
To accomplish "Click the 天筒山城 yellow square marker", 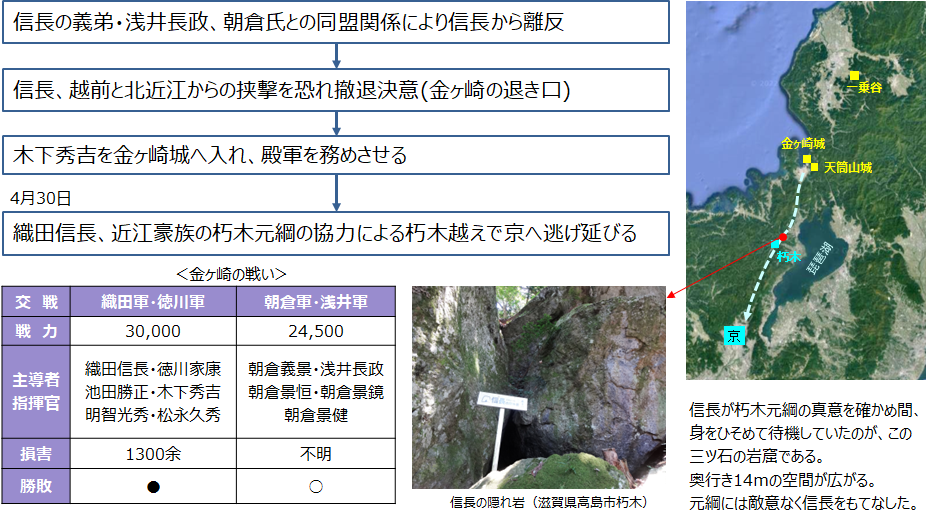I will coord(816,167).
